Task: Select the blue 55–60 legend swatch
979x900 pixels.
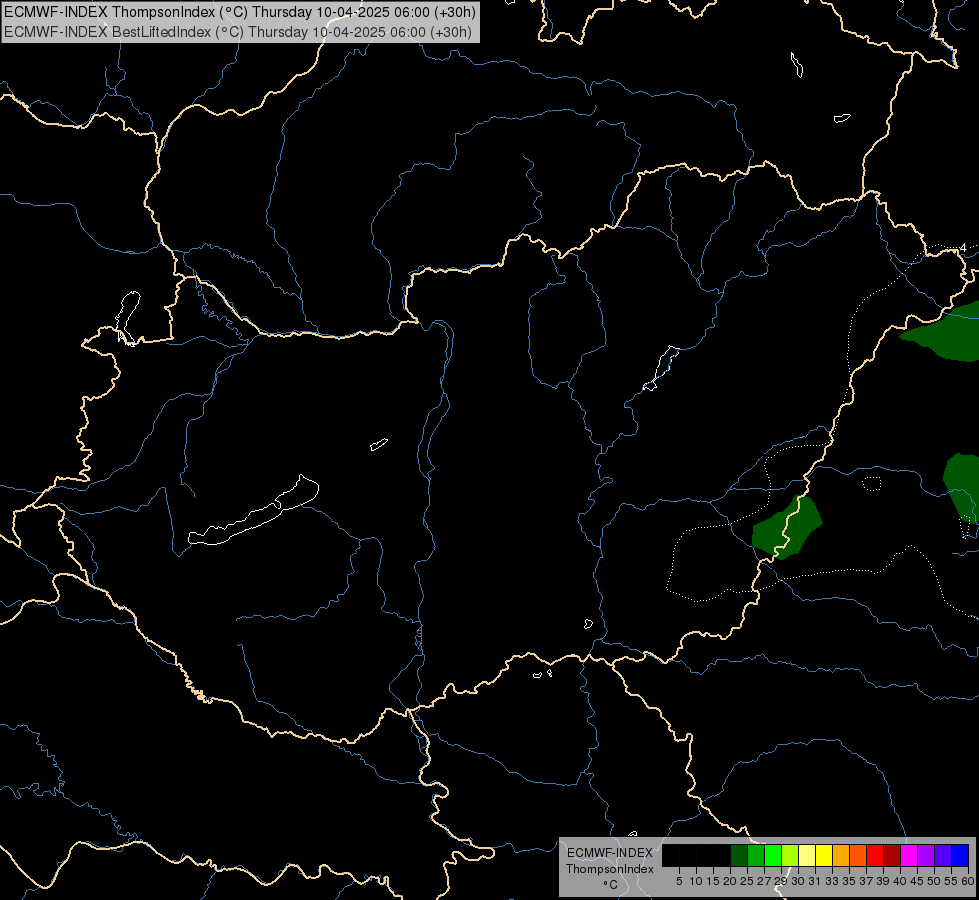Action: [960, 855]
